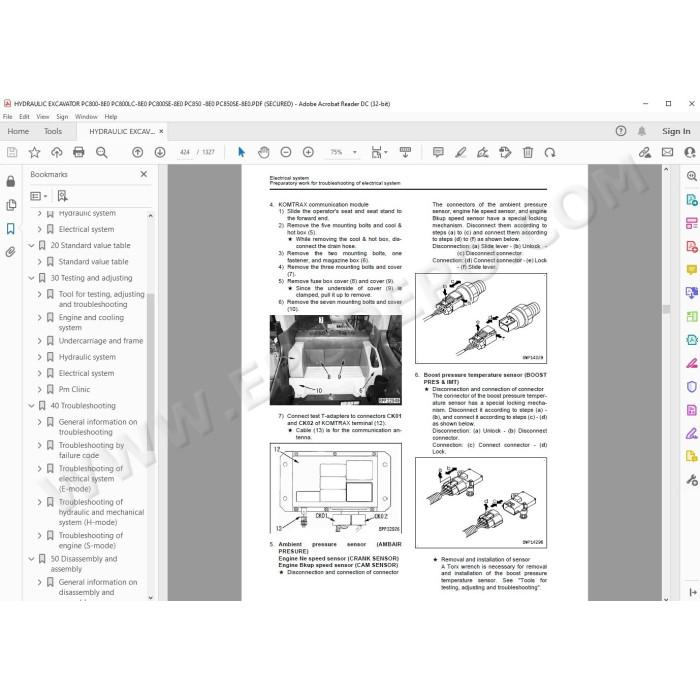Print the document with printer icon

click(79, 152)
